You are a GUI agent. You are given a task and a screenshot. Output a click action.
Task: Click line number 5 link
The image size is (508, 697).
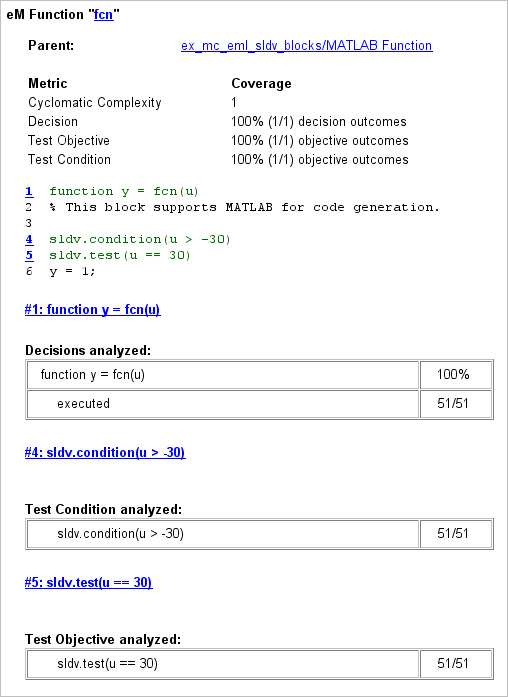click(x=29, y=255)
